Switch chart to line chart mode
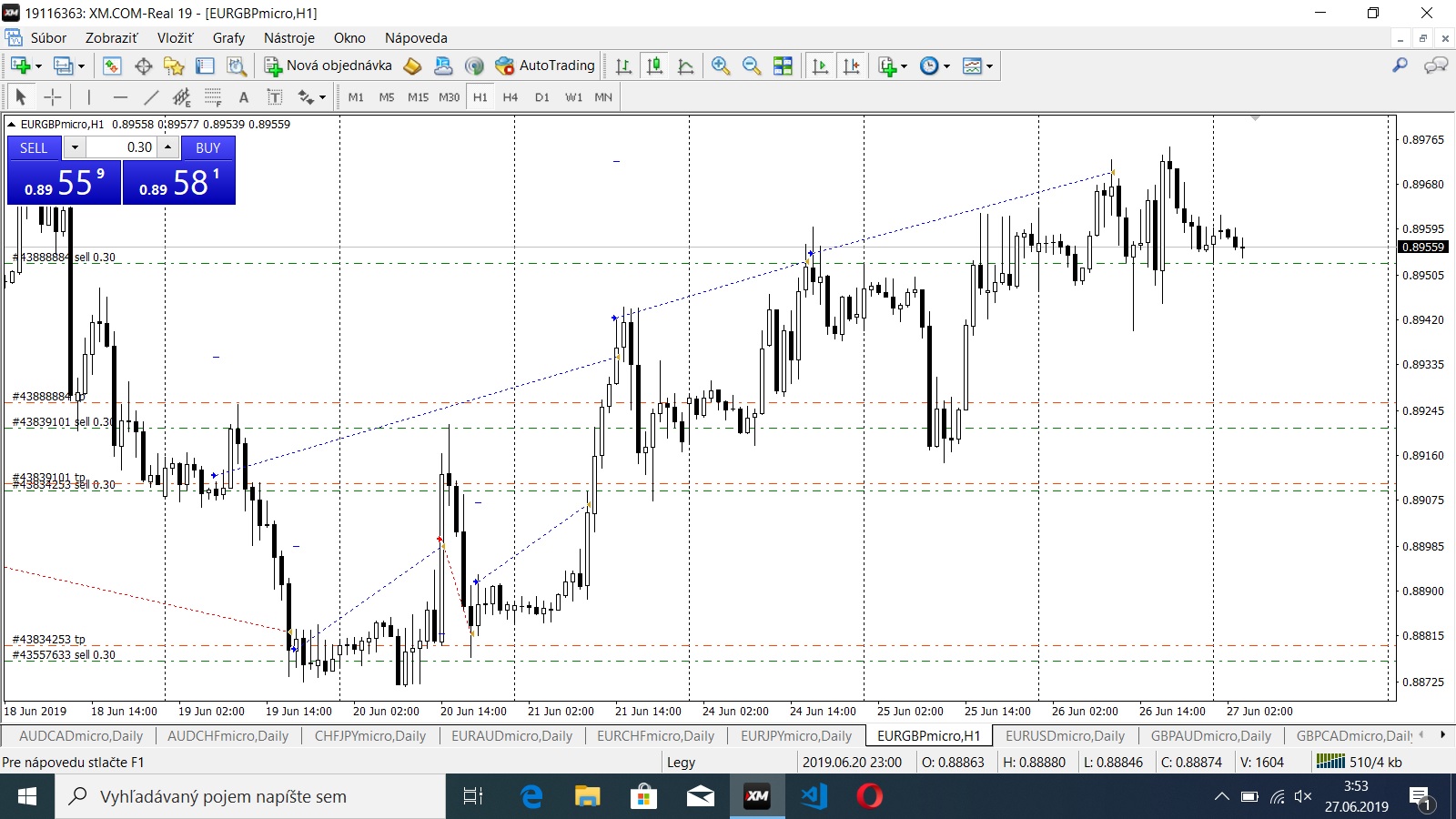The image size is (1456, 819). tap(685, 66)
